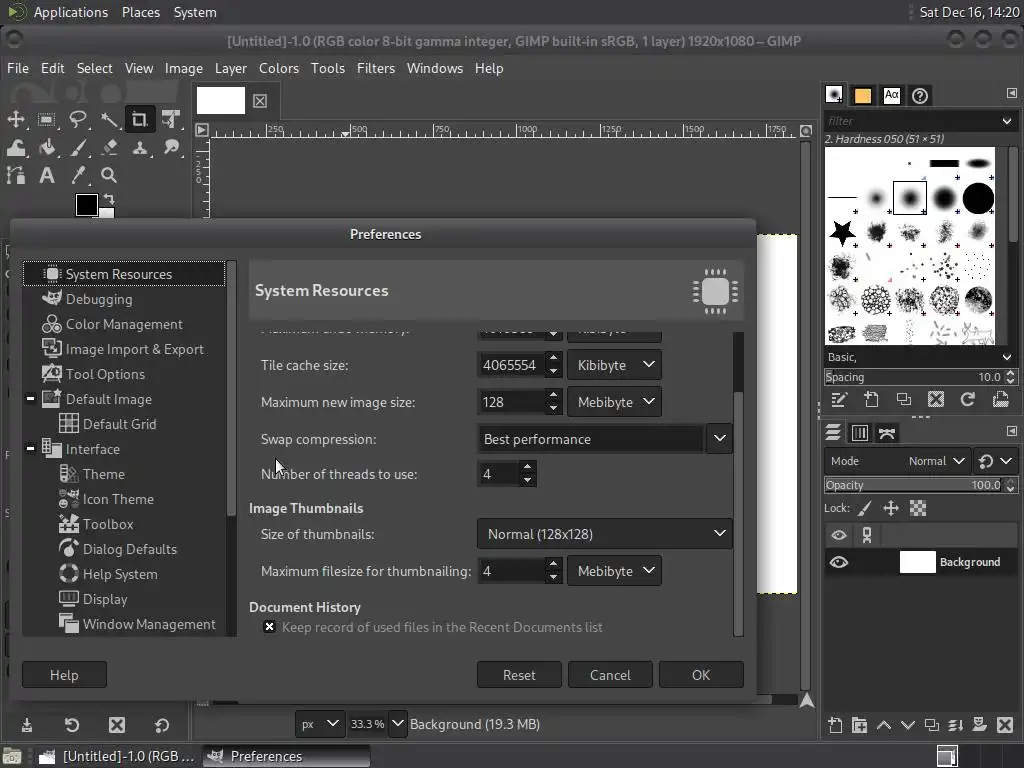The height and width of the screenshot is (768, 1024).
Task: Toggle lock alpha channel icon
Action: tap(918, 508)
